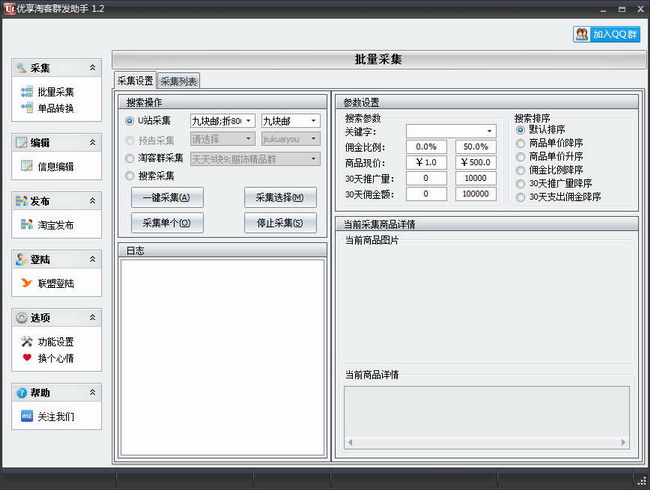Click the resize grip icon in status bar
Viewport: 650px width, 490px height.
coord(642,481)
